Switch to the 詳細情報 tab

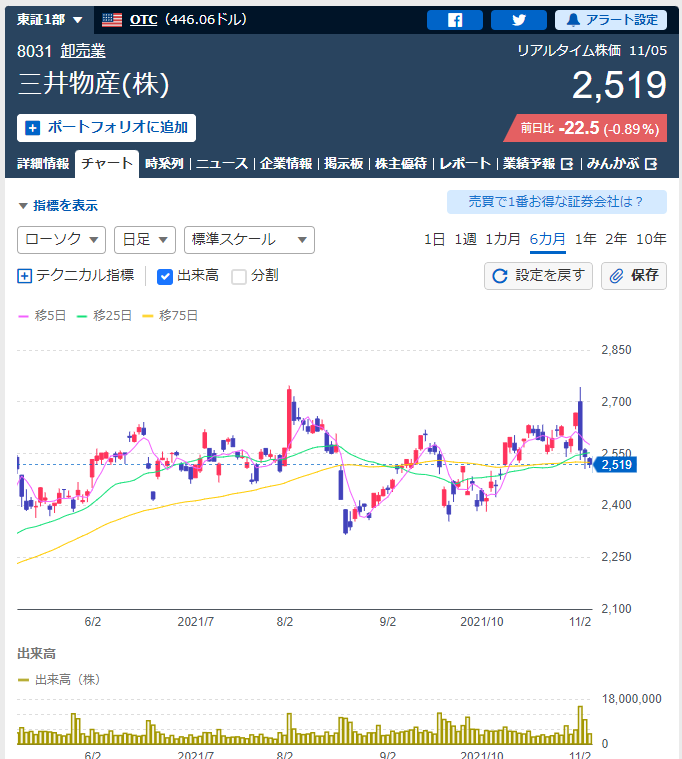43,164
